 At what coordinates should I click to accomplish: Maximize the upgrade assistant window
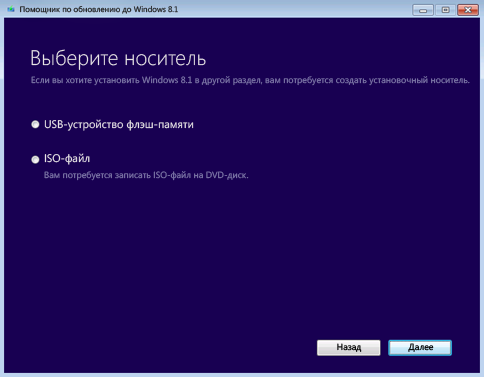(x=445, y=10)
